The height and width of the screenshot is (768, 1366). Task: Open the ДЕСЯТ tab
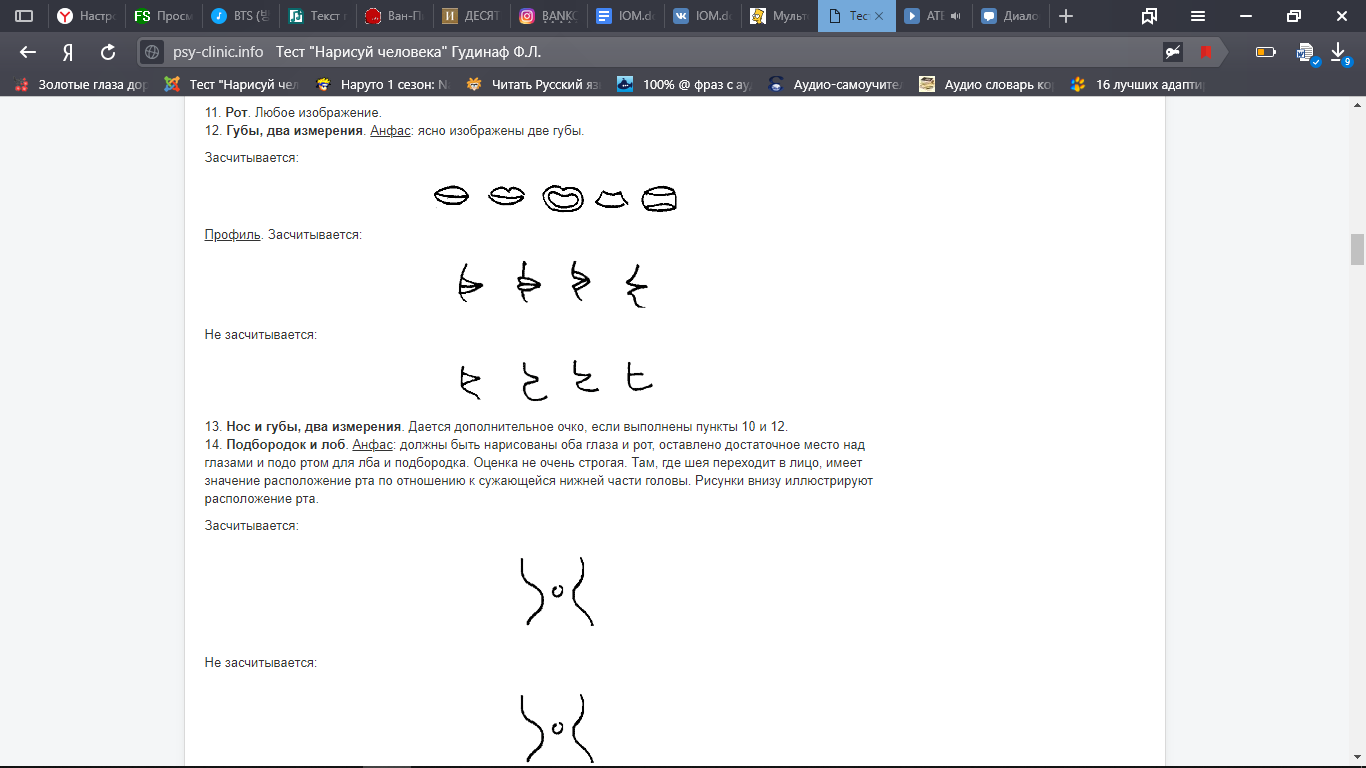coord(472,16)
